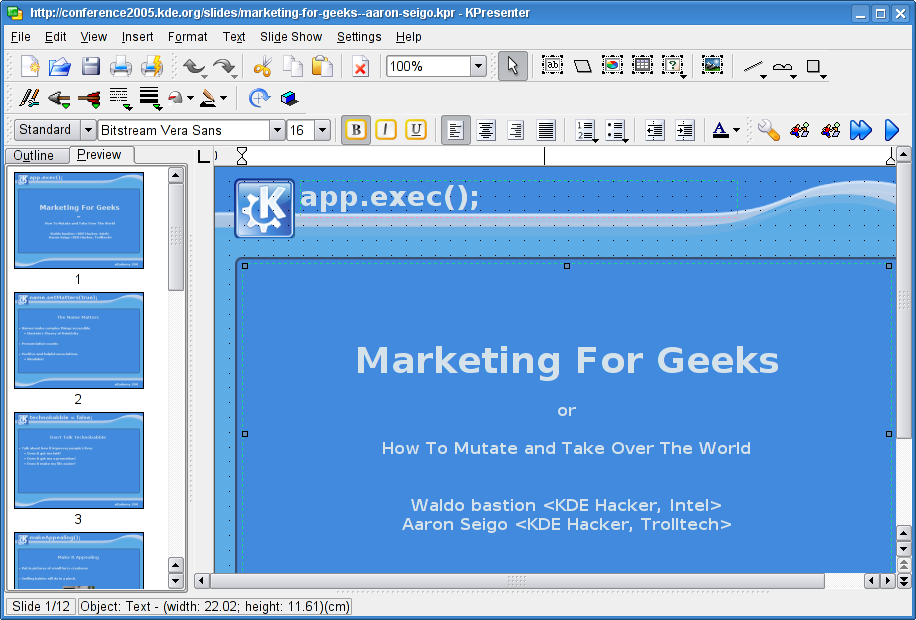Open the Format menu

[x=188, y=37]
